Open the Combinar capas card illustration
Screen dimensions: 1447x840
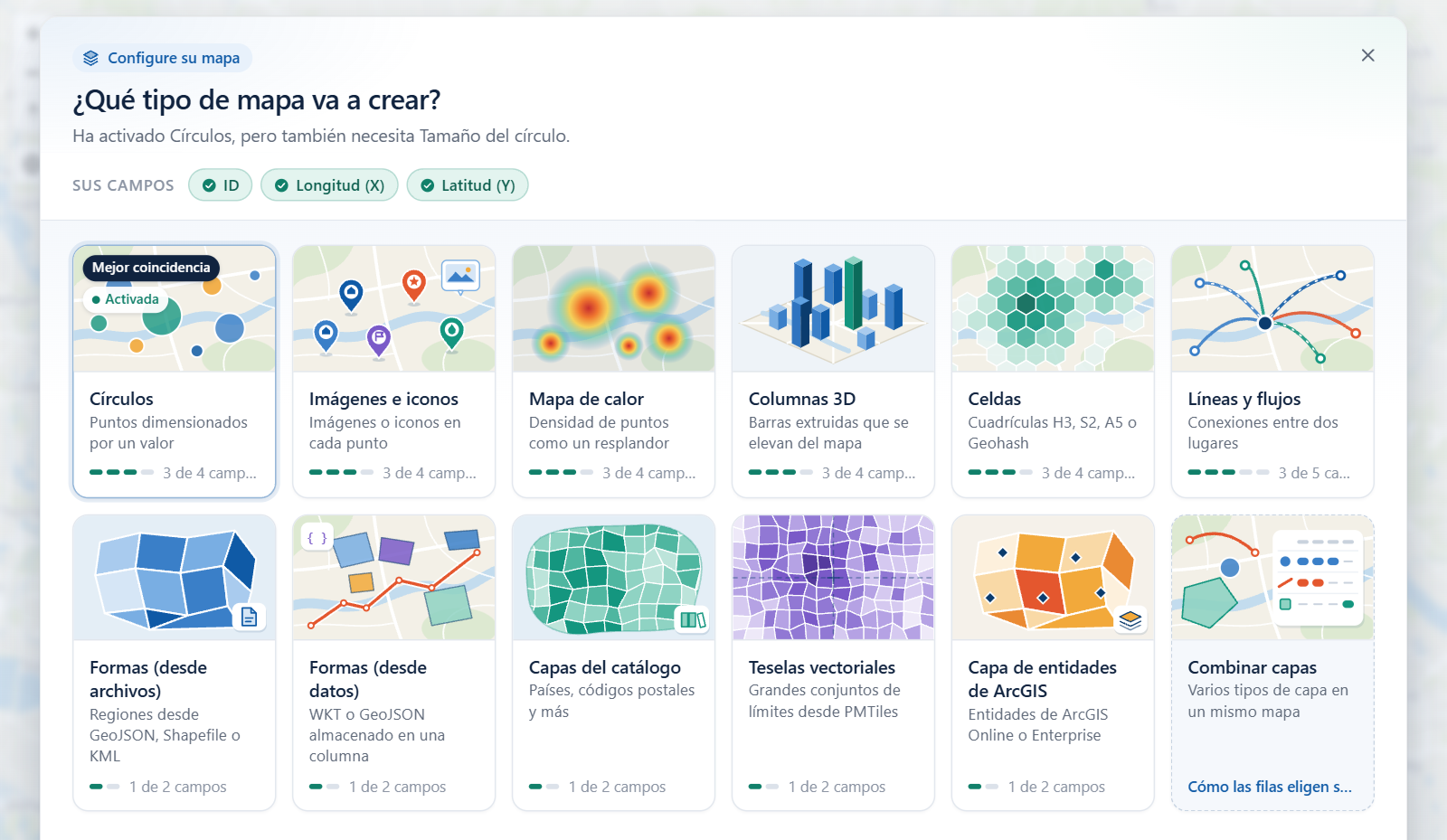[x=1272, y=578]
